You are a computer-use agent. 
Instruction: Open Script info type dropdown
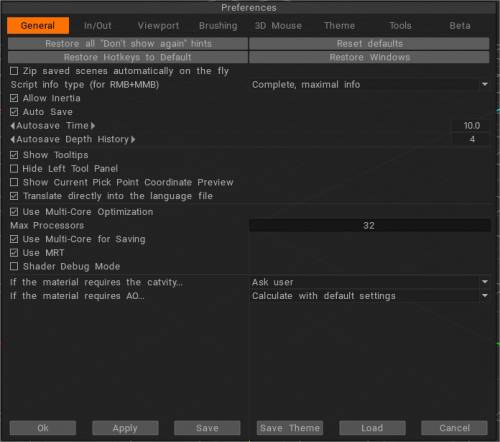pos(370,85)
